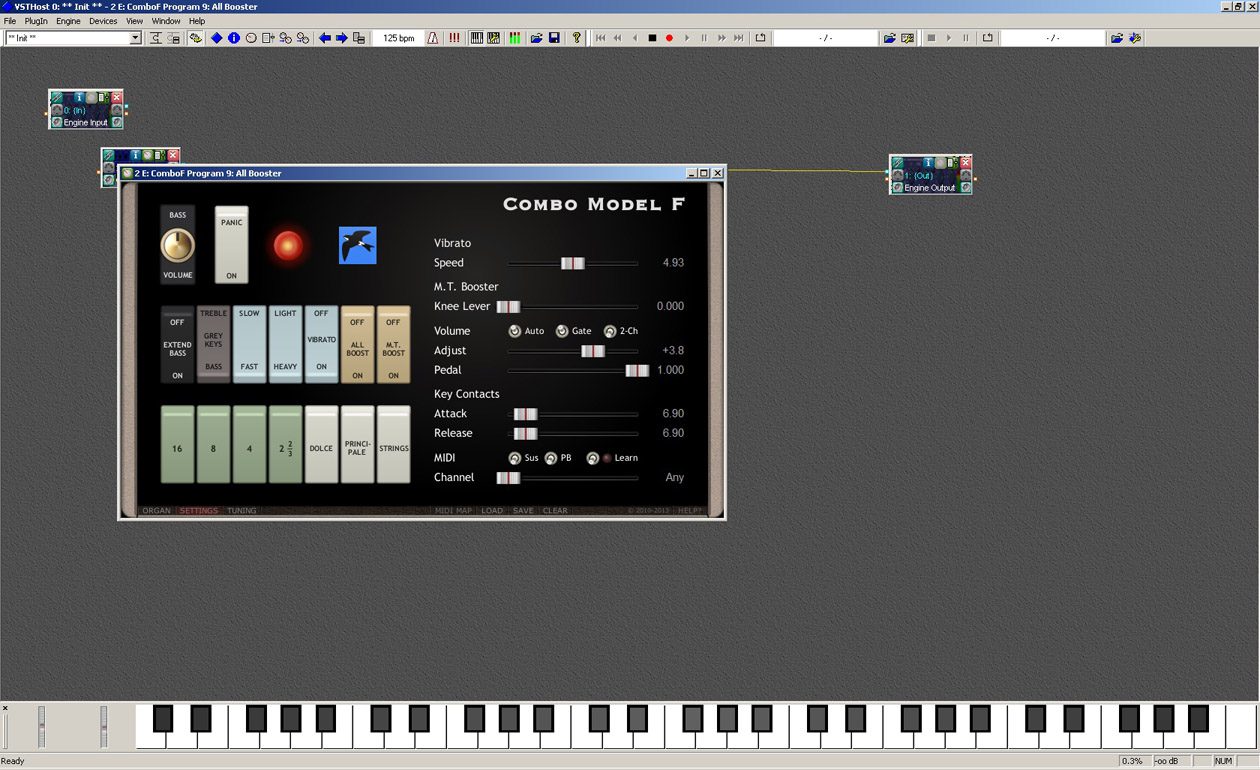Open the File menu
The image size is (1260, 770).
(10, 21)
